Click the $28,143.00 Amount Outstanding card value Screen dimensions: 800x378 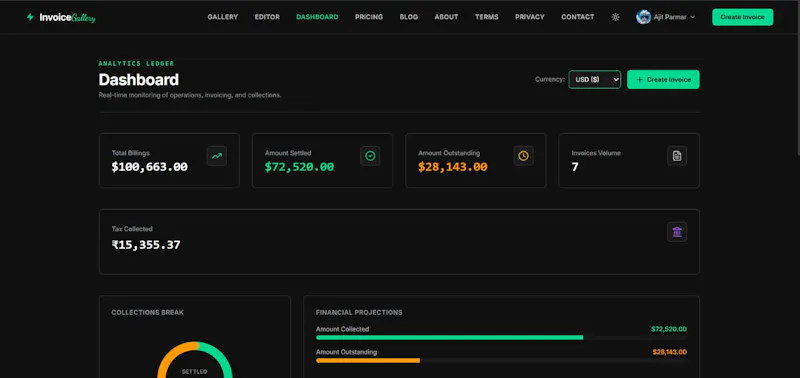click(x=453, y=167)
